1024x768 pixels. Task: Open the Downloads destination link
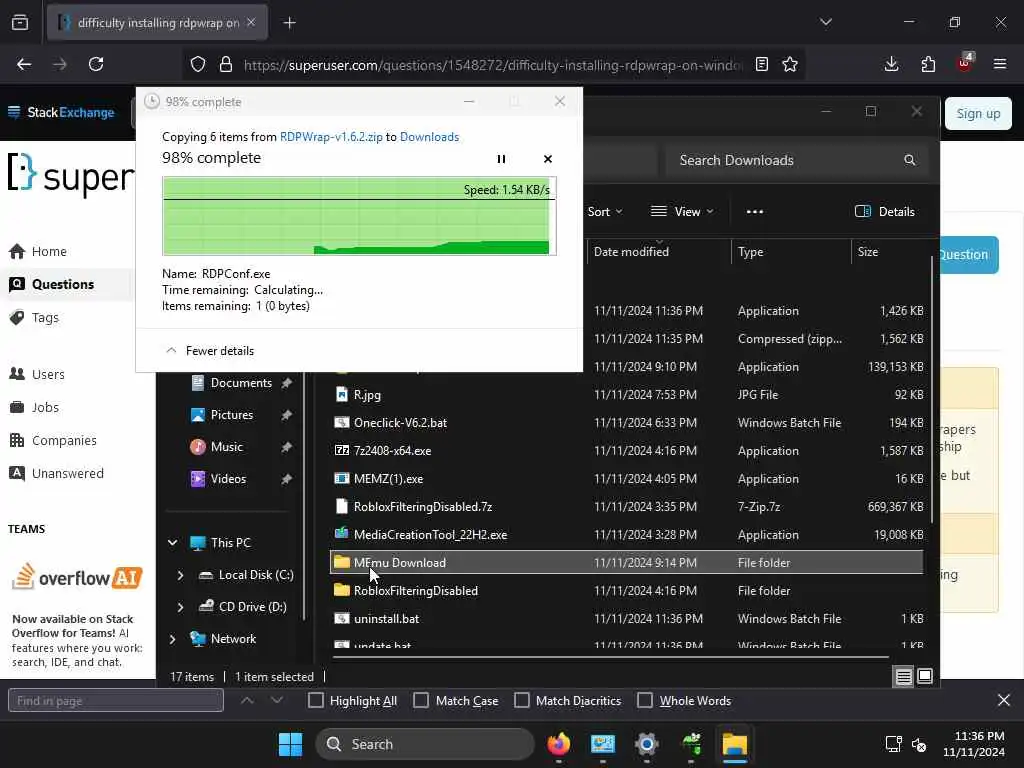[x=429, y=136]
